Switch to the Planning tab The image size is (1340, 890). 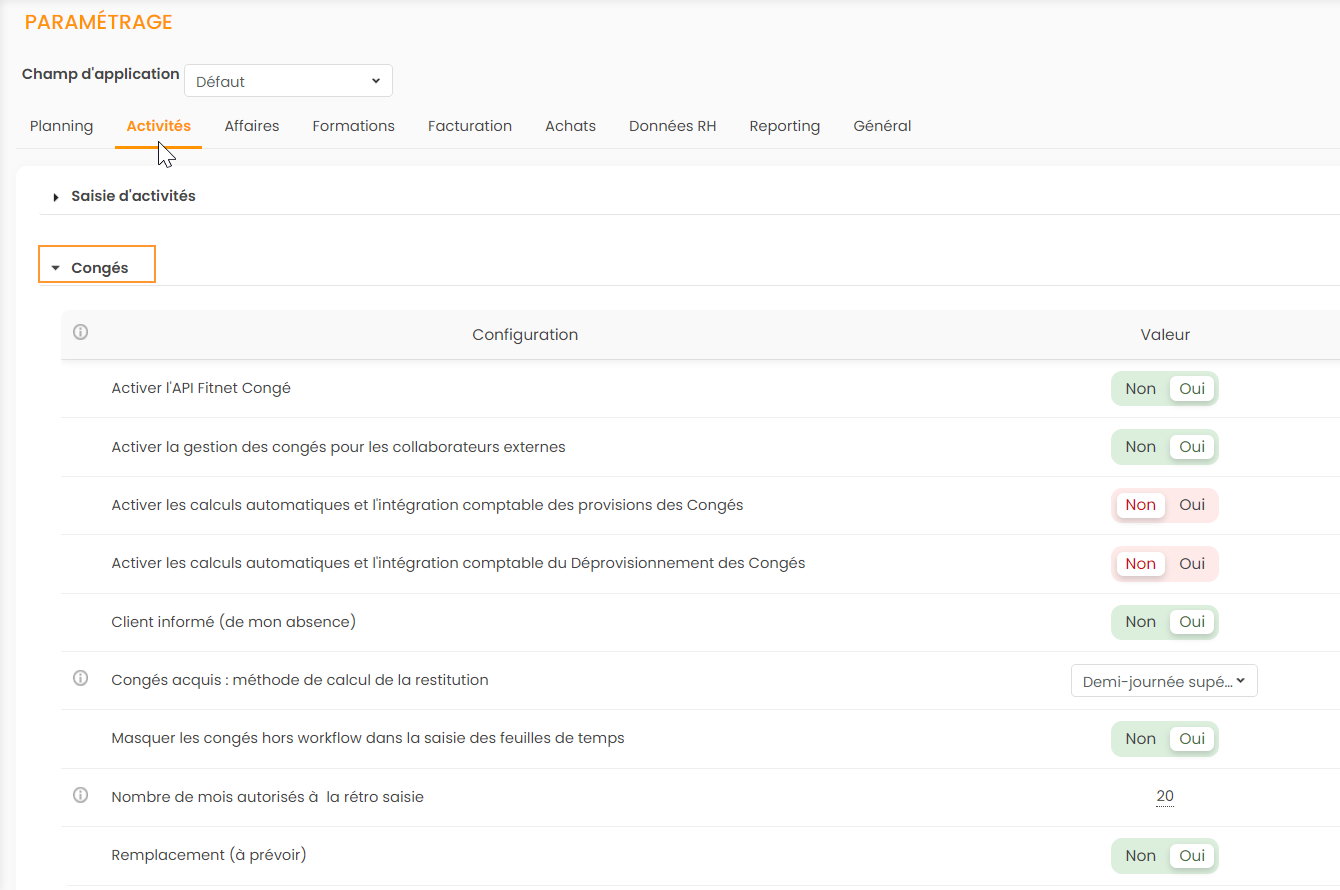coord(61,126)
